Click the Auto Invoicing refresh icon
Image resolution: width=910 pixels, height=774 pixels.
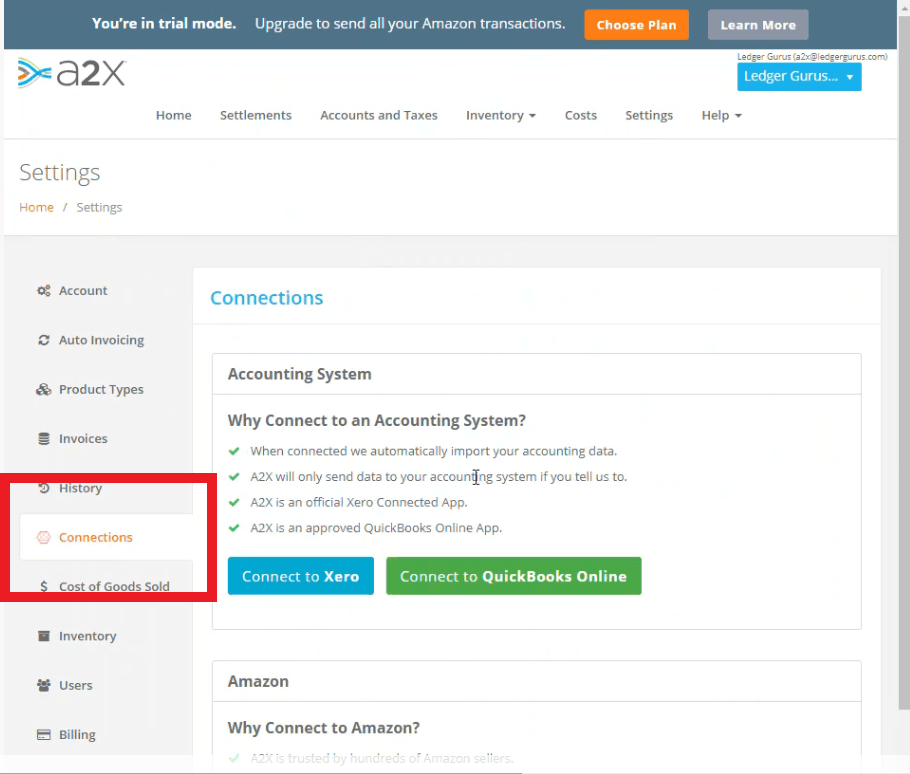tap(44, 340)
